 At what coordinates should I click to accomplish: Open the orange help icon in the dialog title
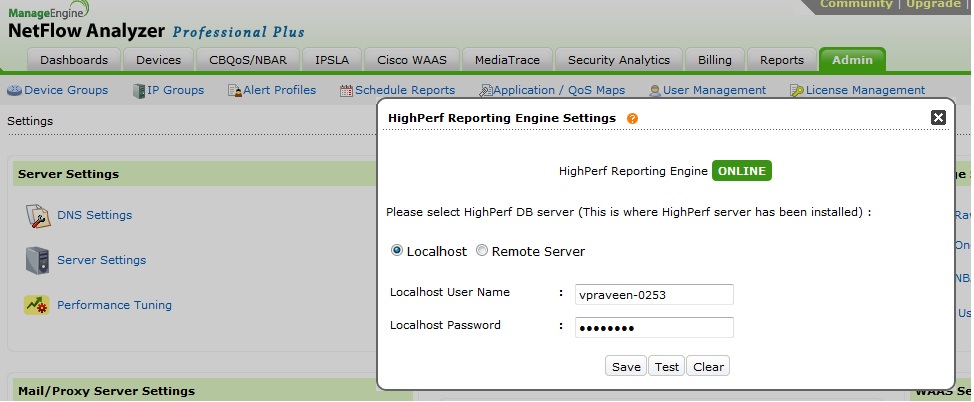(632, 118)
